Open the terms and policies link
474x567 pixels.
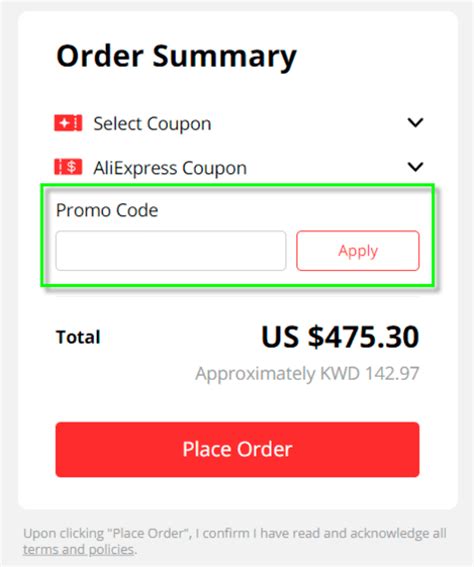[x=78, y=550]
